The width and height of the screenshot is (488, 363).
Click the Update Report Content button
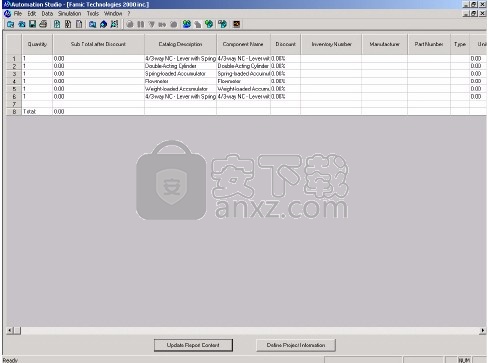point(193,345)
